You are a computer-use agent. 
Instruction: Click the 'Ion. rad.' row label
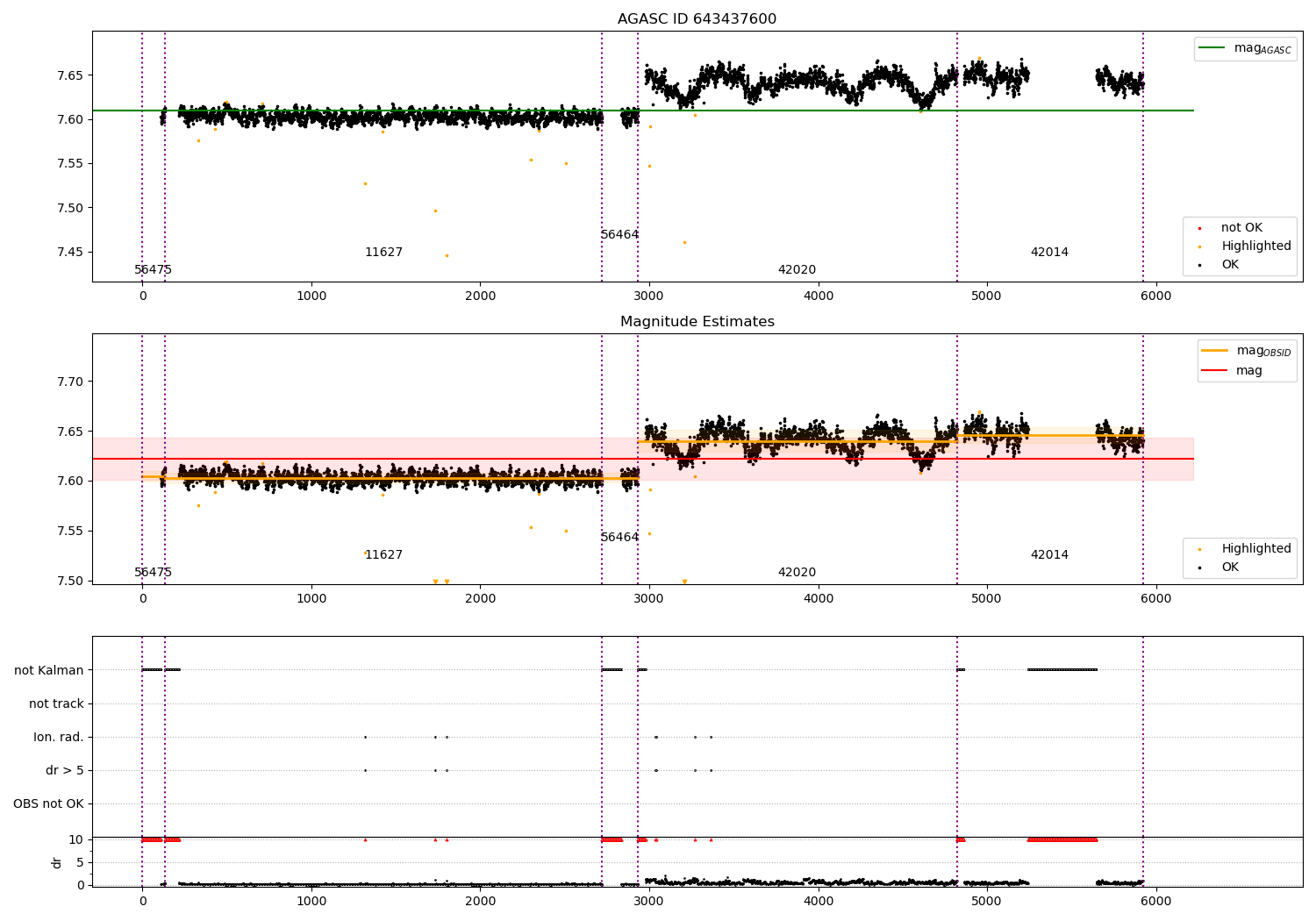tap(59, 738)
